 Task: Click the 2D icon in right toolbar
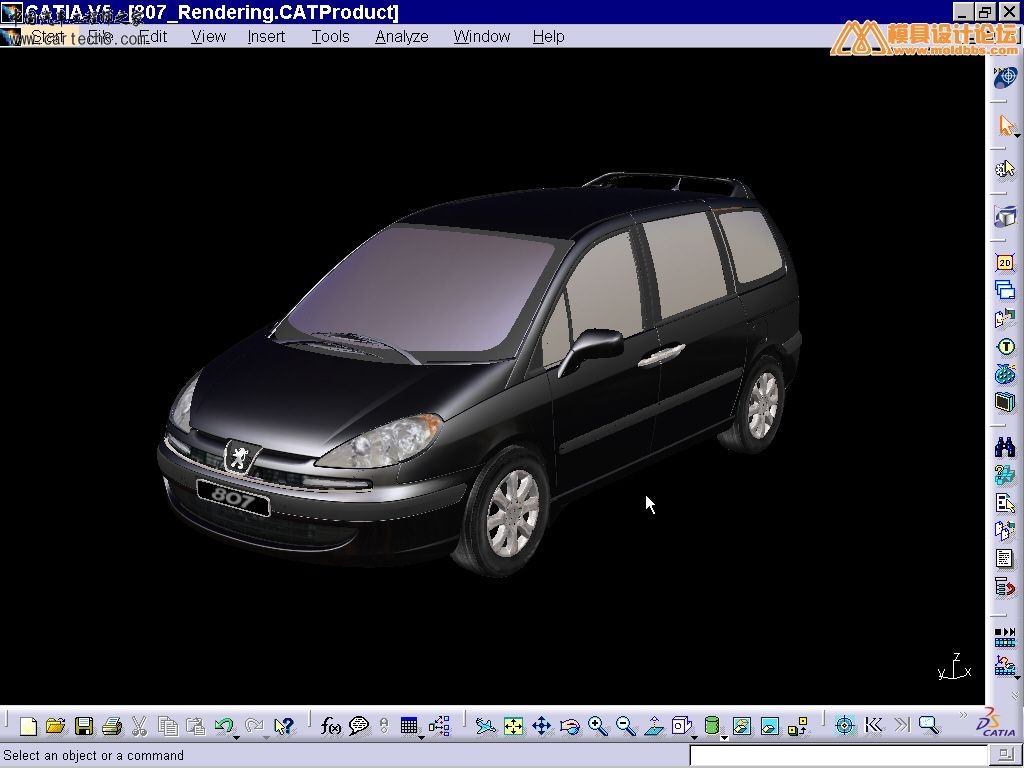(x=1005, y=263)
